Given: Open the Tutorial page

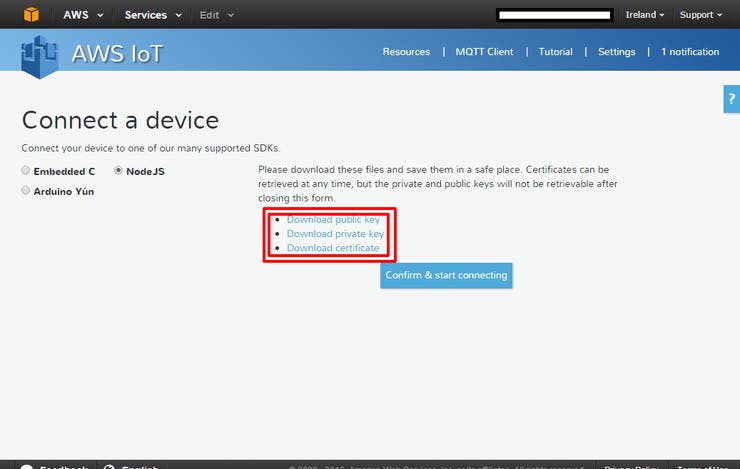Looking at the screenshot, I should pyautogui.click(x=555, y=52).
